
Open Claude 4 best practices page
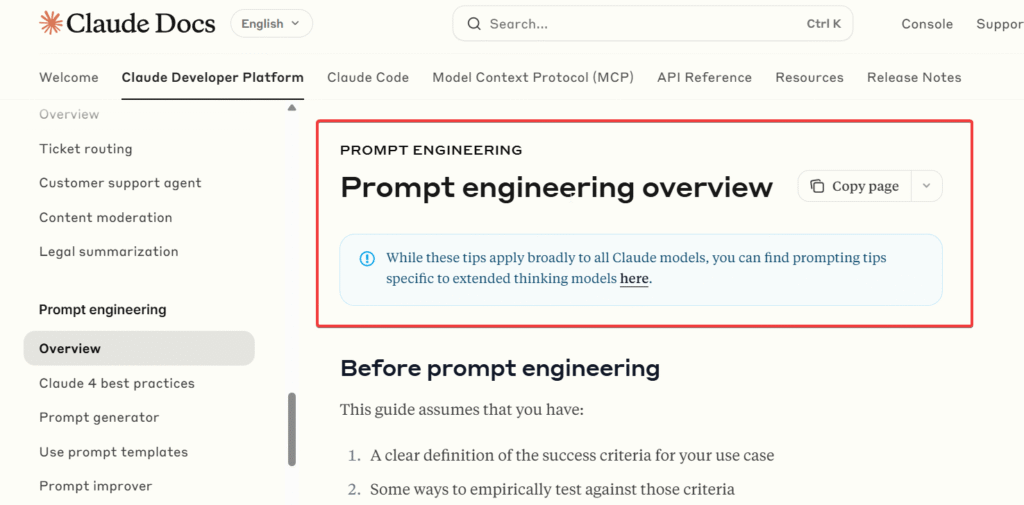[x=117, y=383]
